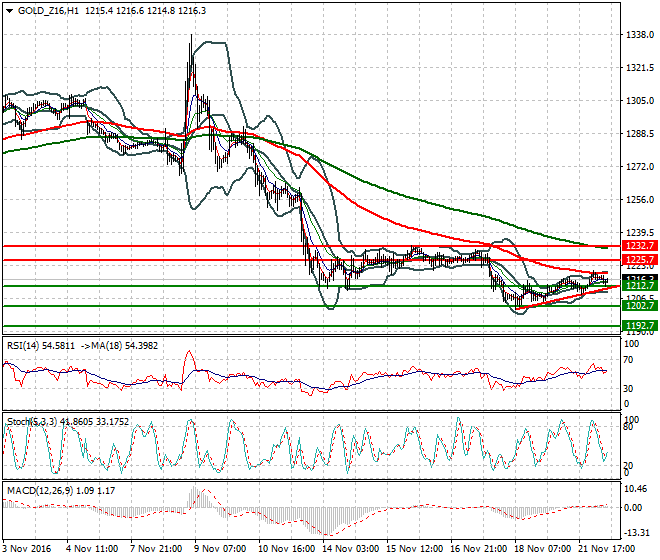
Task: Click the 3 Nov 2016 time axis label
Action: pos(27,549)
